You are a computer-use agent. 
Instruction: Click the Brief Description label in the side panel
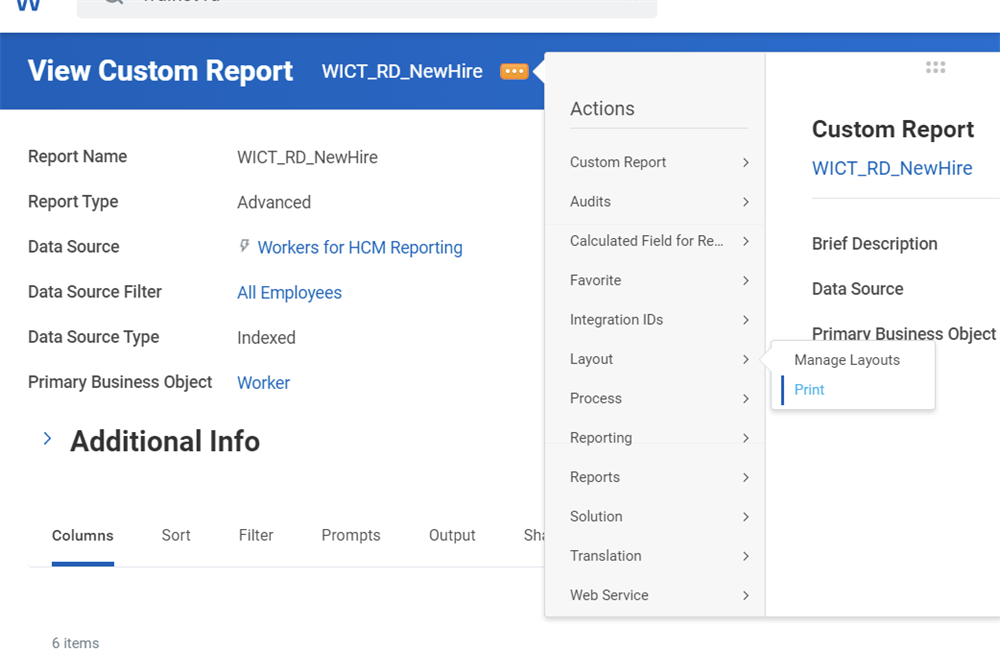coord(874,244)
